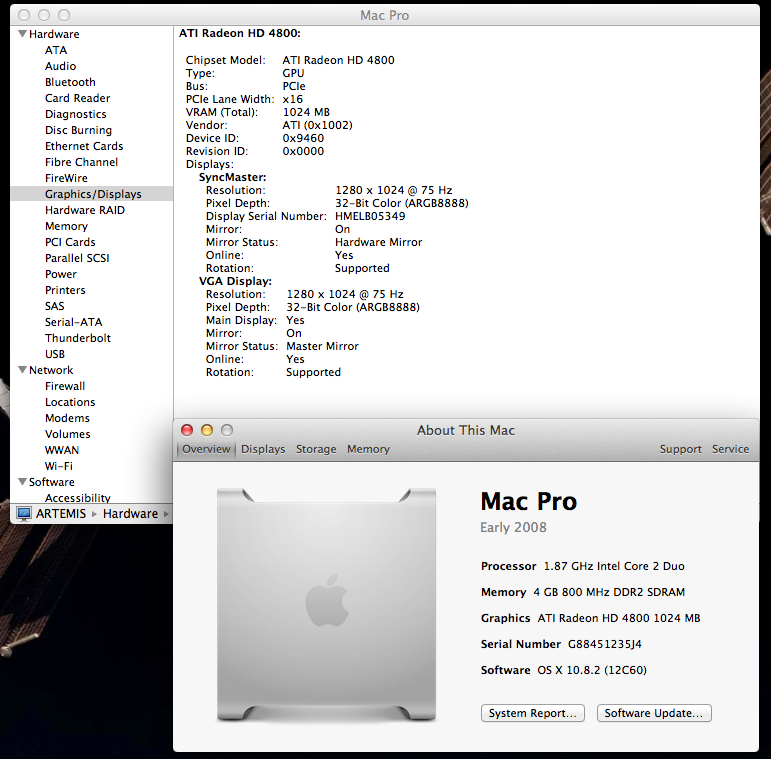Switch to the Memory tab in About This Mac
Viewport: 771px width, 759px height.
[x=368, y=449]
